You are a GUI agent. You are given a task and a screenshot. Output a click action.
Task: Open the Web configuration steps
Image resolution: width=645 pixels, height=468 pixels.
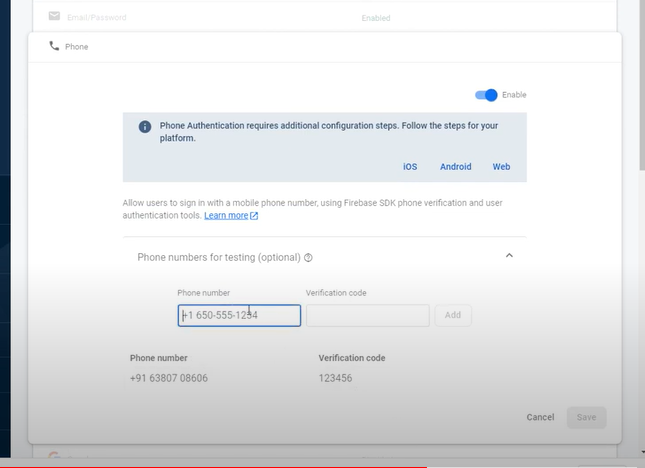501,167
